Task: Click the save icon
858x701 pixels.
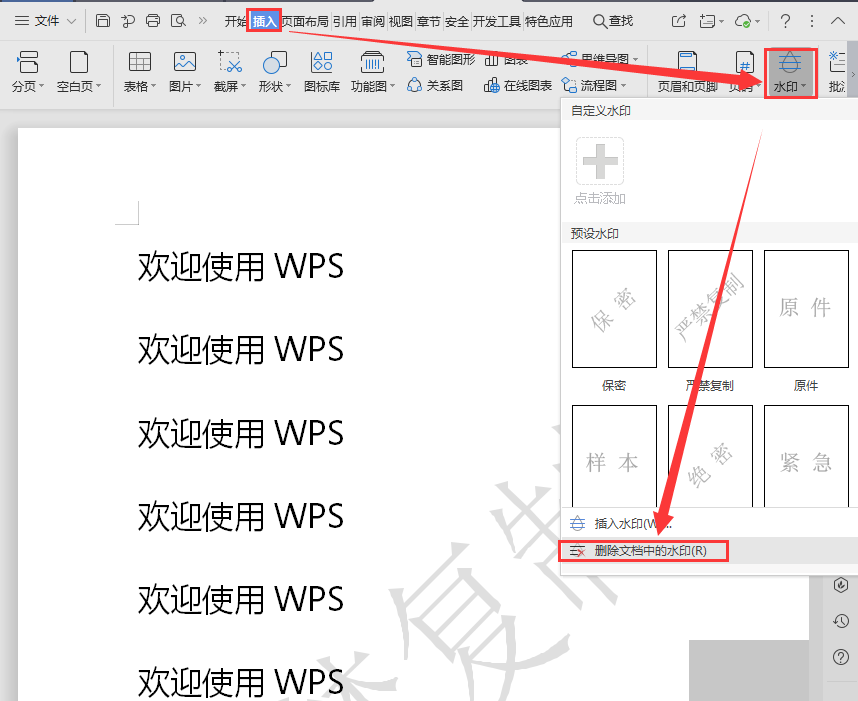Action: (102, 21)
